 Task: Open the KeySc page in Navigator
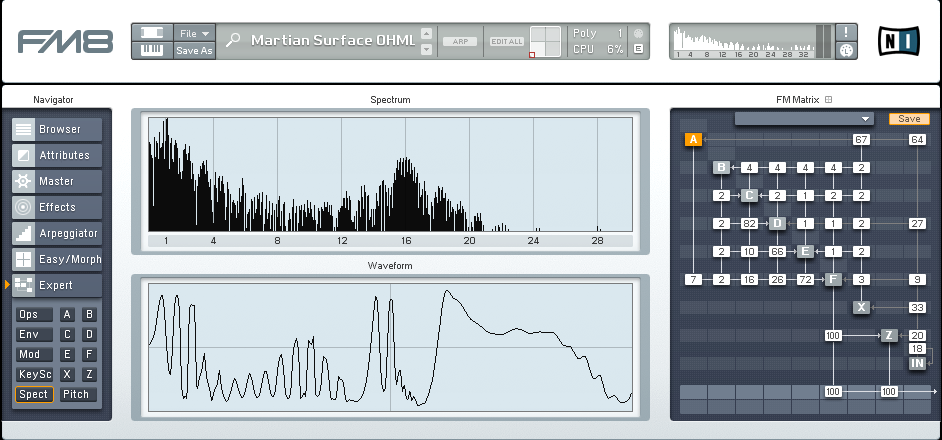click(x=34, y=374)
